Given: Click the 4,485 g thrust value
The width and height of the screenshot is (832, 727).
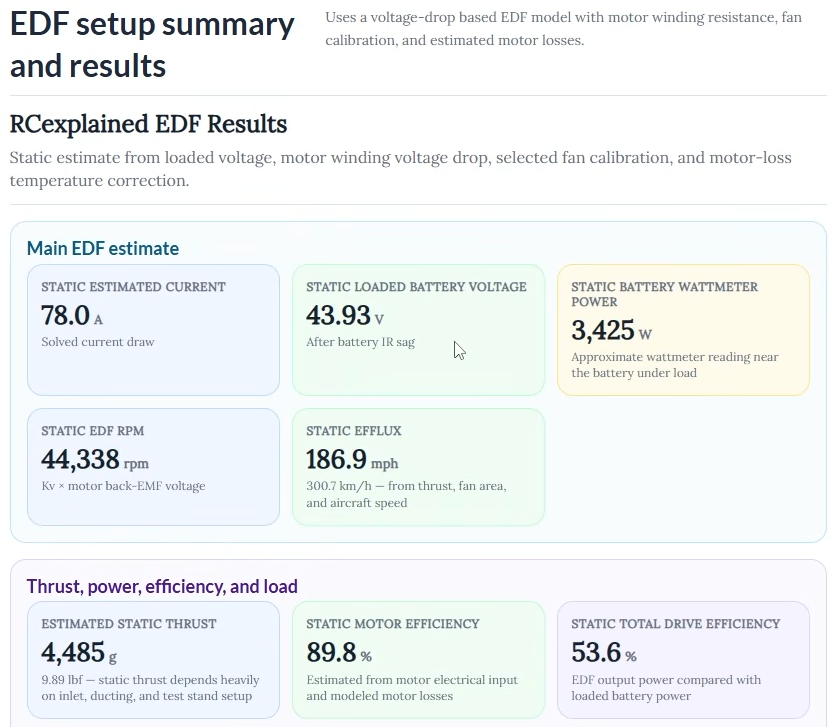Looking at the screenshot, I should 79,652.
